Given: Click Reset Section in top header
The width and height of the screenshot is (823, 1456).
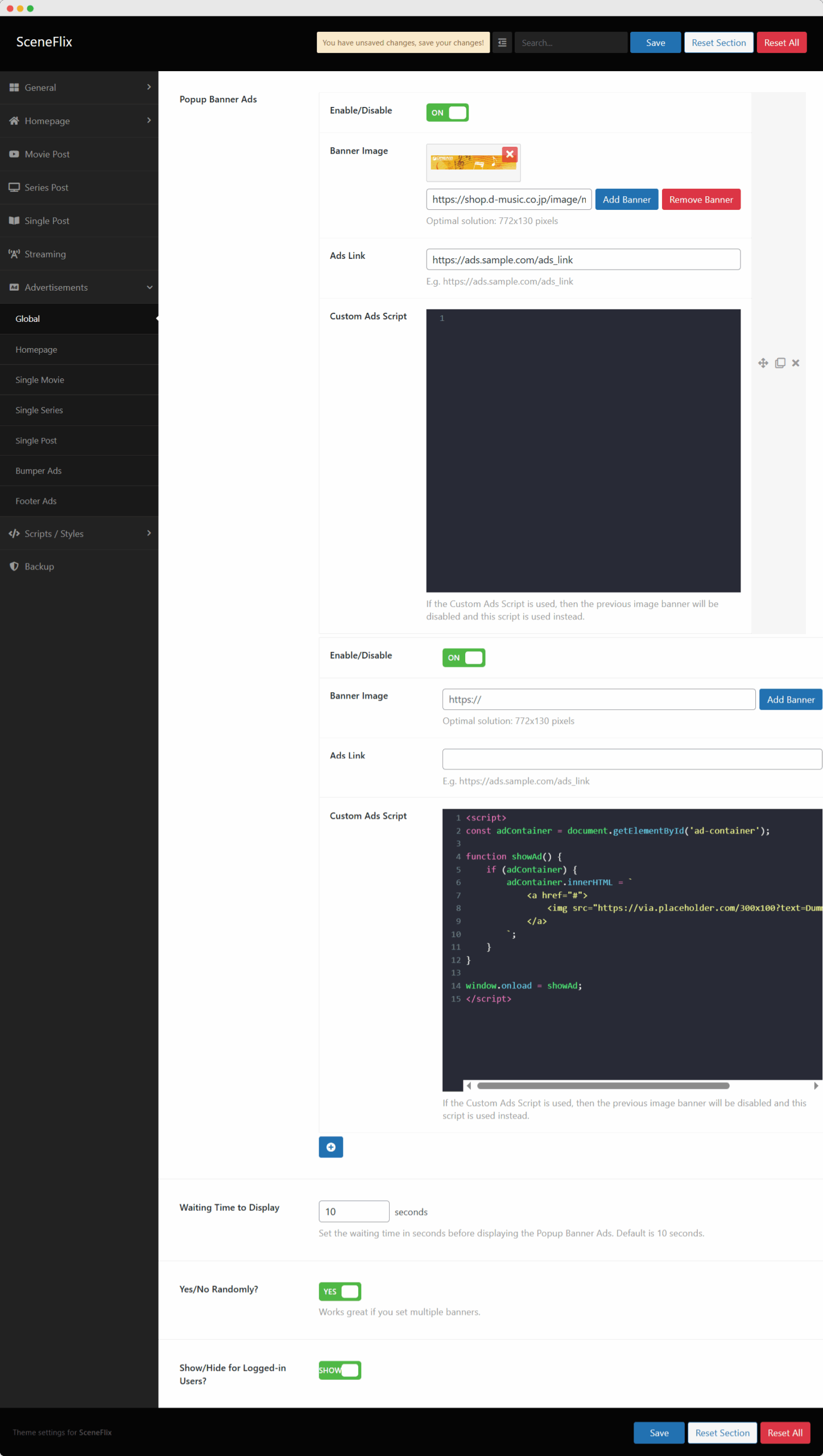Looking at the screenshot, I should (719, 43).
